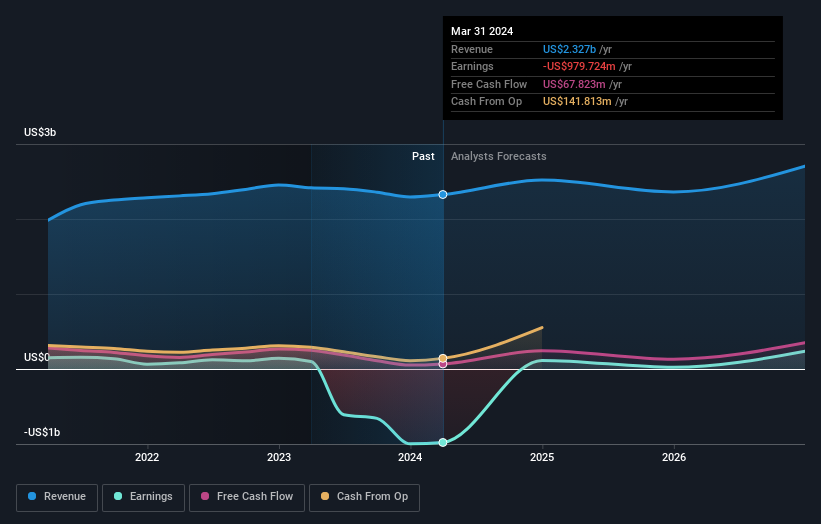The height and width of the screenshot is (524, 821).
Task: Click the Past section label
Action: click(423, 157)
